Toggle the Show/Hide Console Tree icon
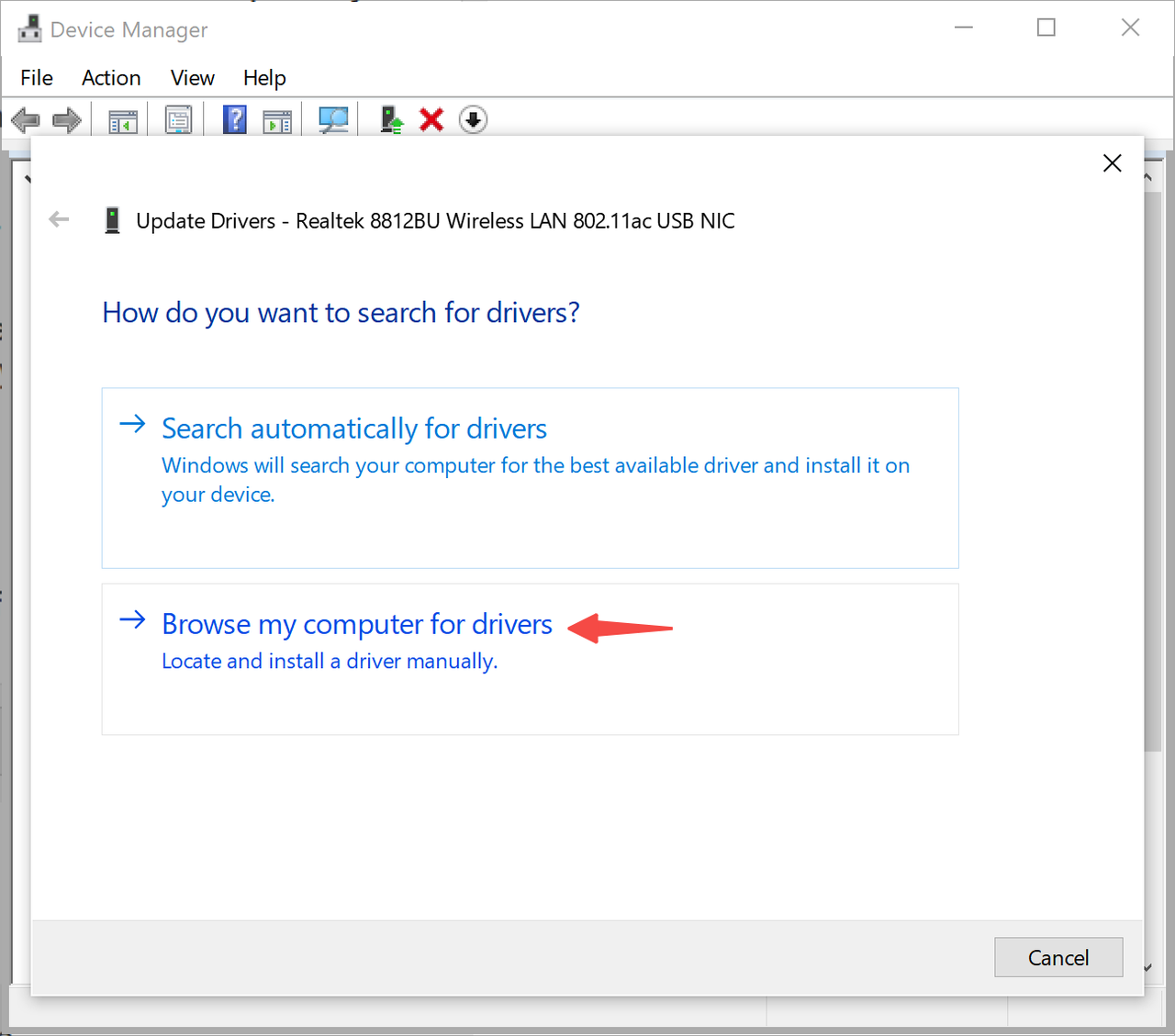This screenshot has width=1175, height=1036. click(x=123, y=120)
